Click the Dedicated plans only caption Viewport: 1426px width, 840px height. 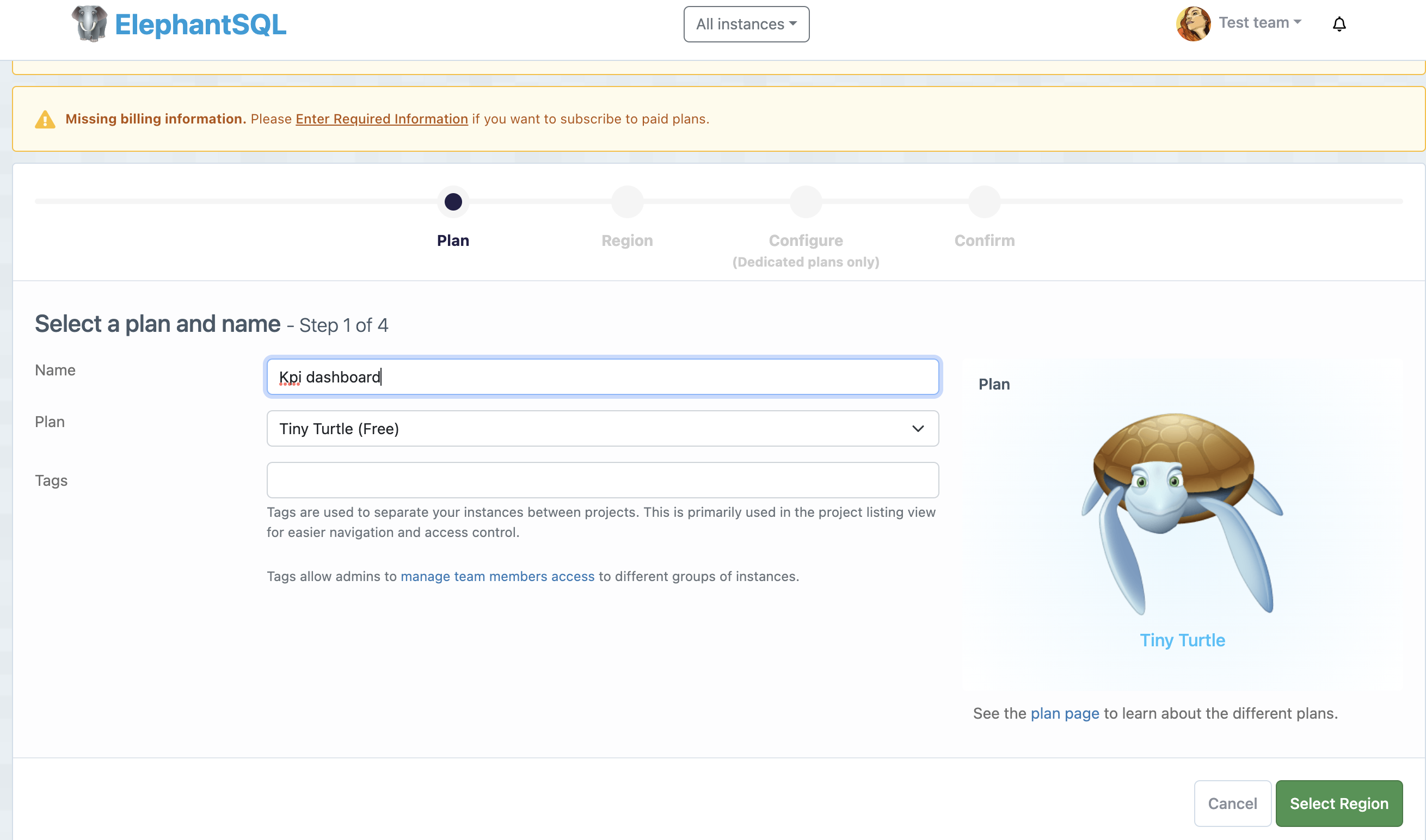click(x=806, y=262)
